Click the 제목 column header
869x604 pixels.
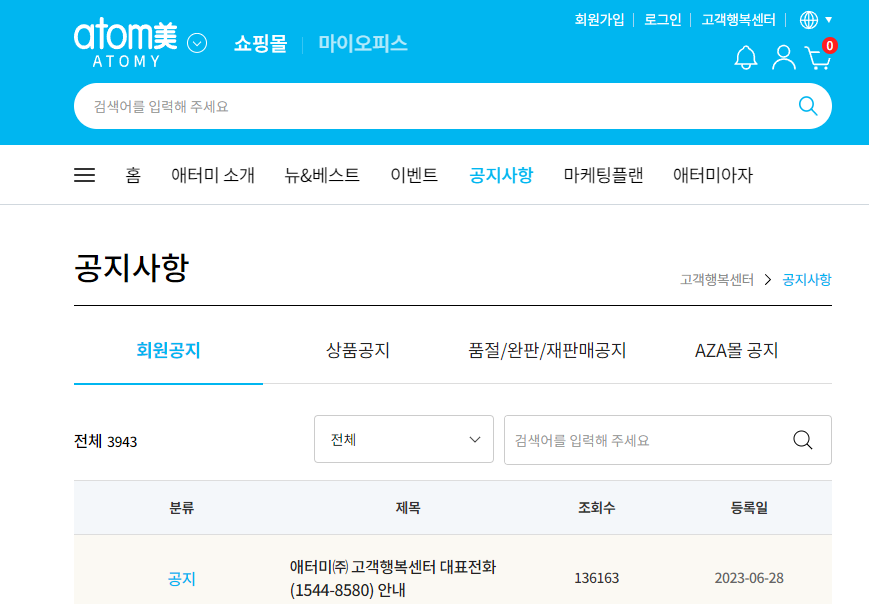[408, 508]
